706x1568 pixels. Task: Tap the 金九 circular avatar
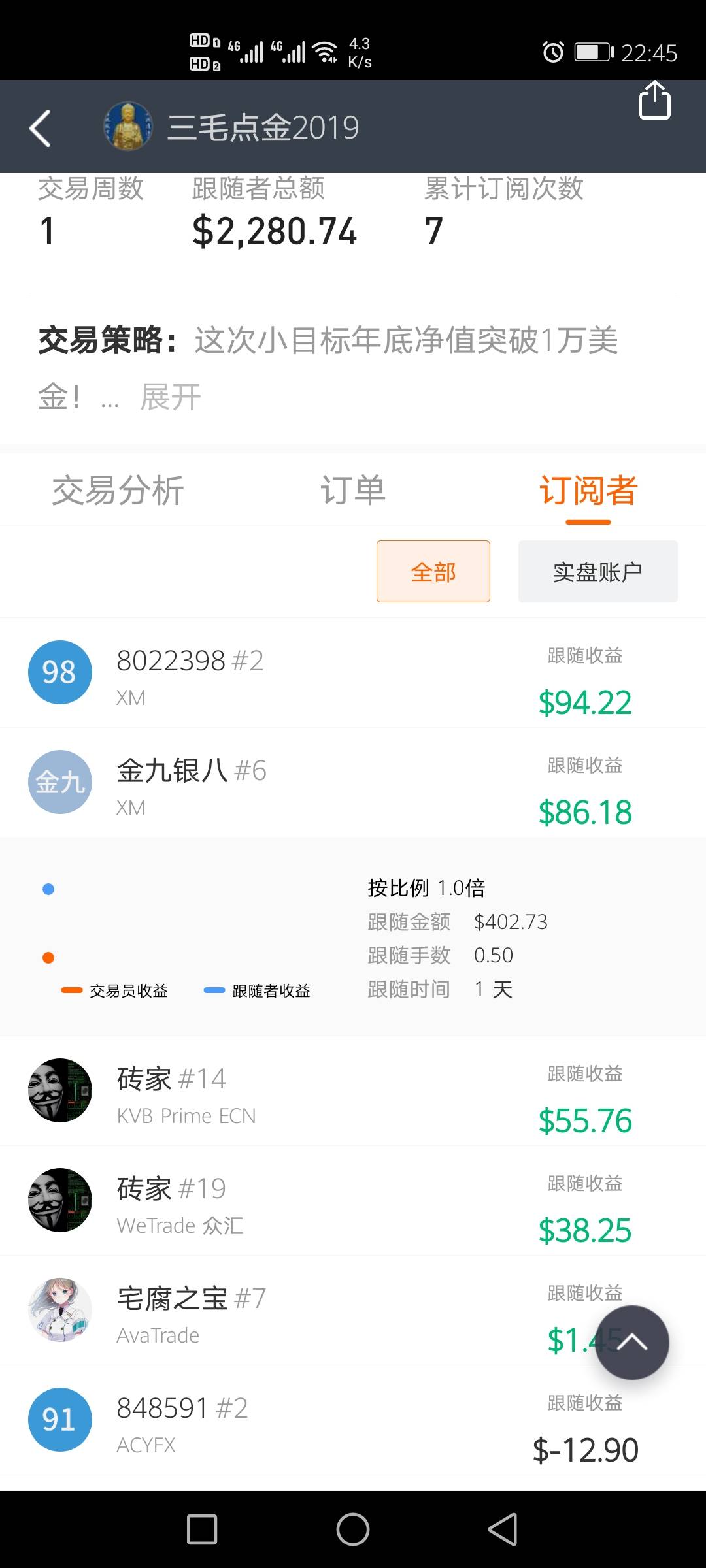click(59, 782)
